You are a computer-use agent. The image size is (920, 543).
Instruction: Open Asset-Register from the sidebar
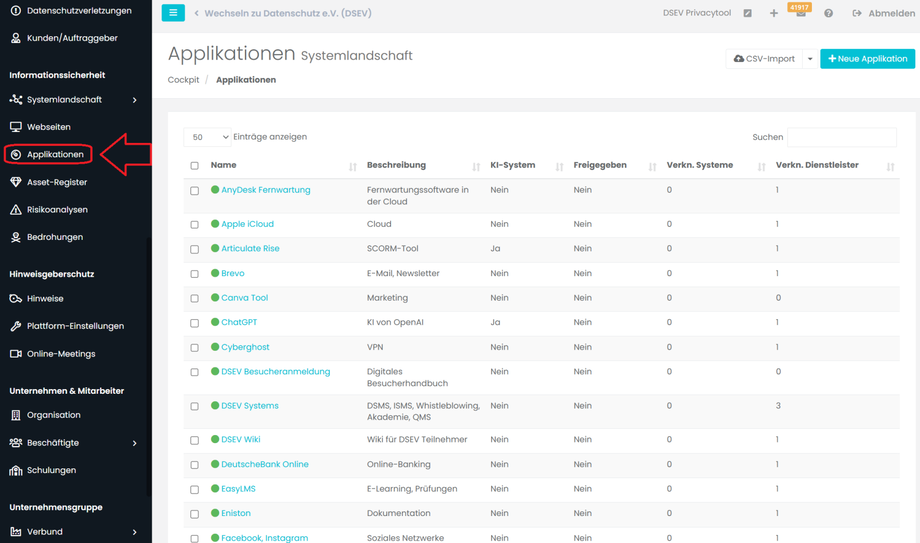coord(56,182)
